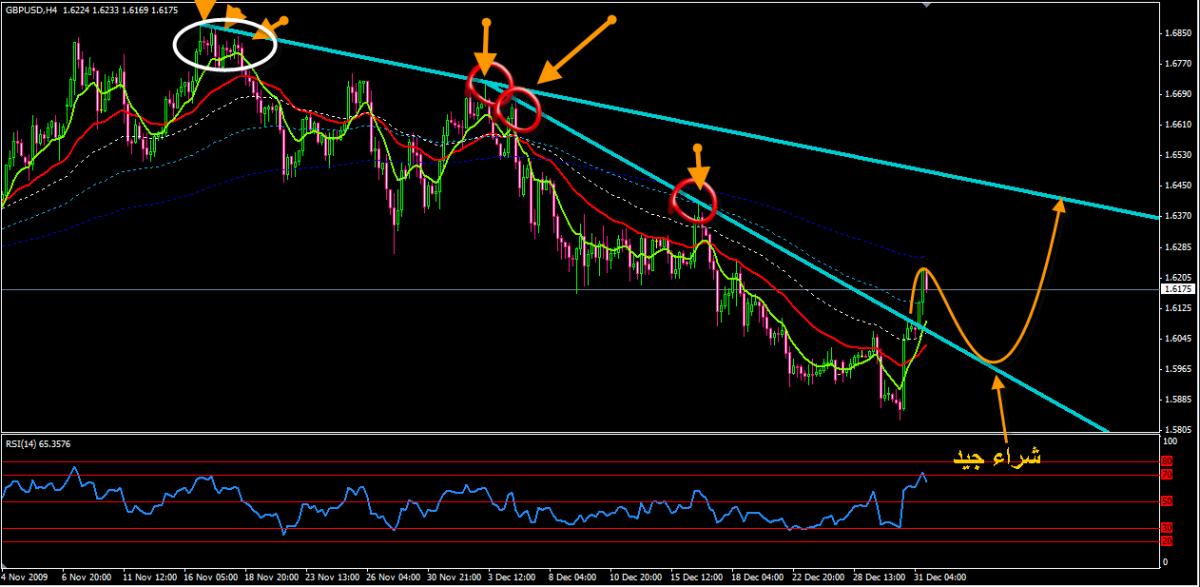Click the 1.6610 price axis label

[1177, 125]
